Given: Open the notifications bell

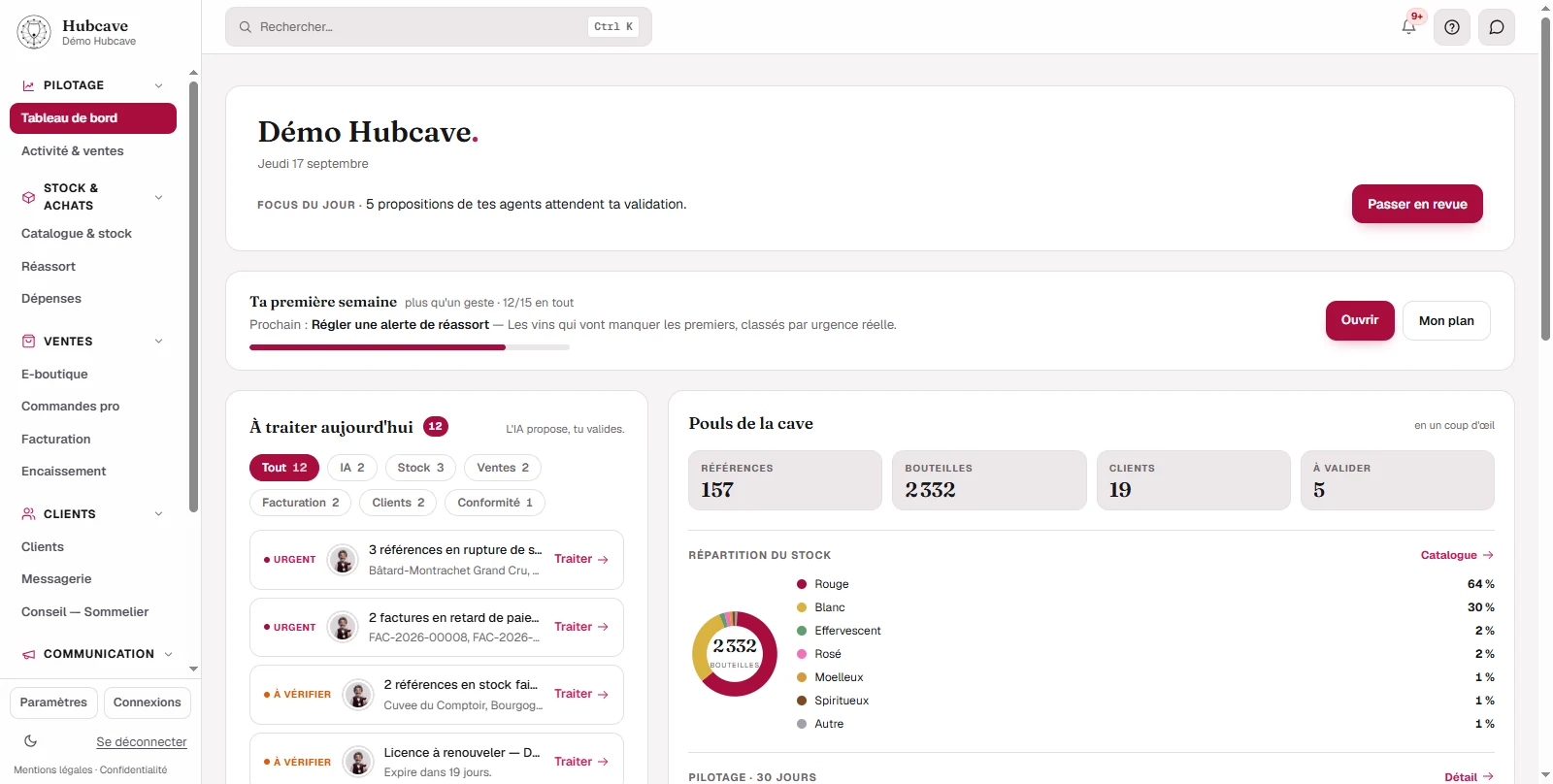Looking at the screenshot, I should tap(1409, 27).
